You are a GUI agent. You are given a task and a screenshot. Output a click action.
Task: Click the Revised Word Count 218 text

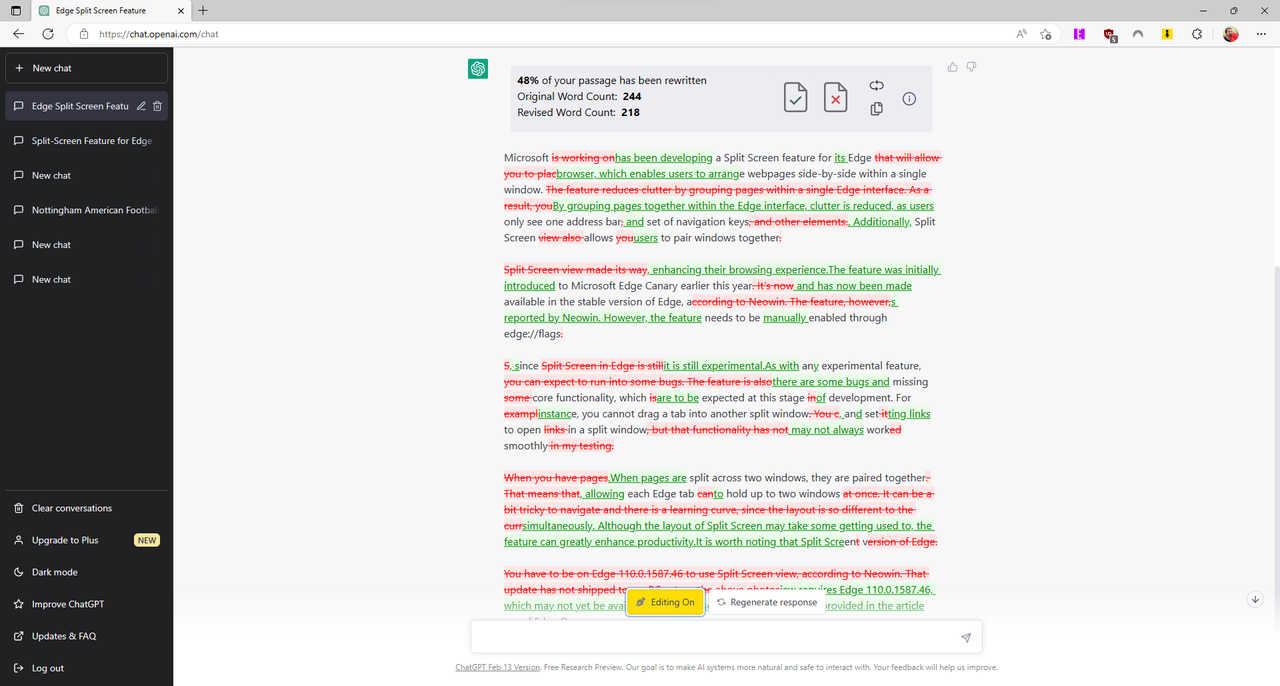pyautogui.click(x=578, y=112)
